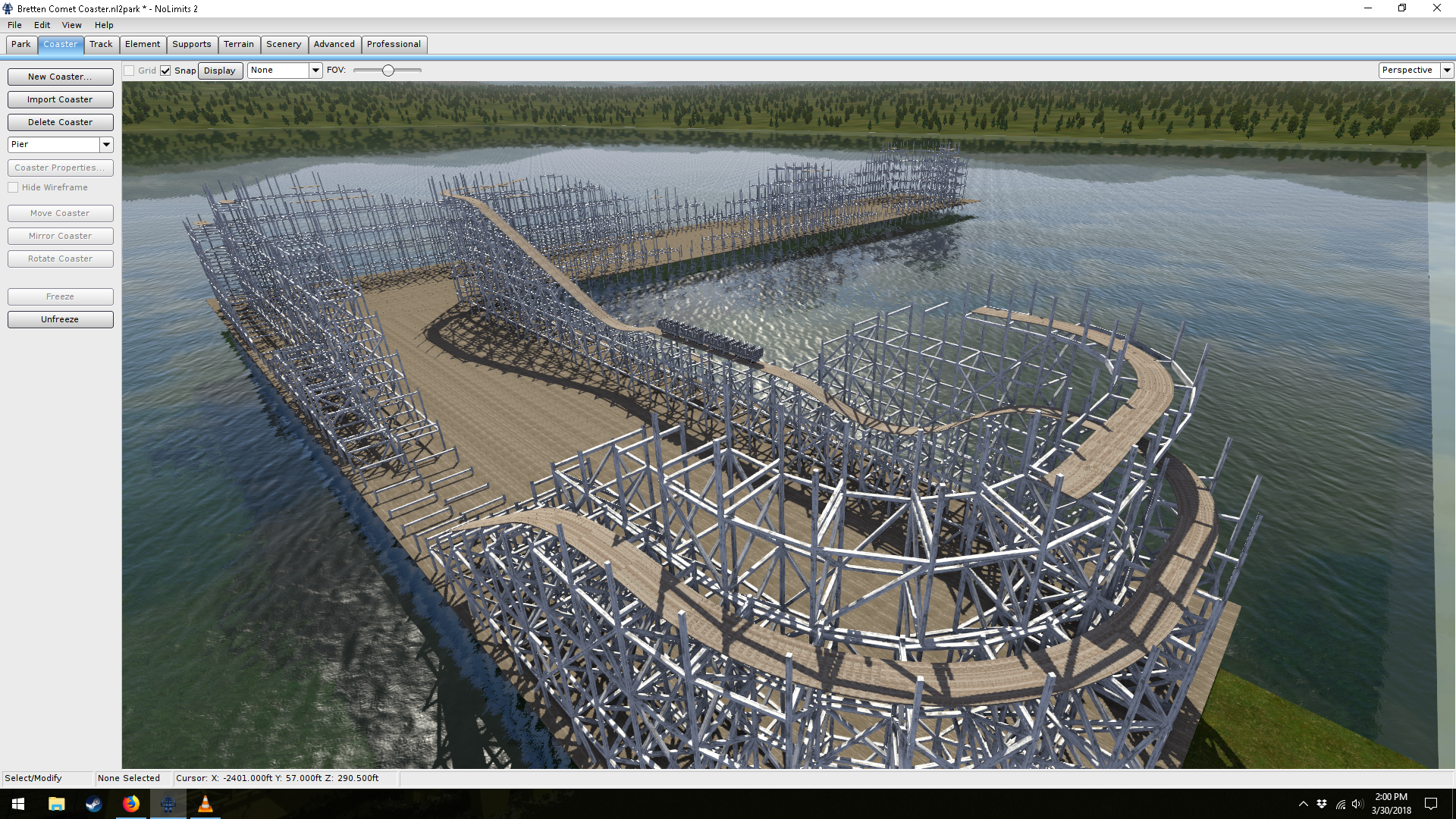Open the Dropbox tray icon

1322,804
